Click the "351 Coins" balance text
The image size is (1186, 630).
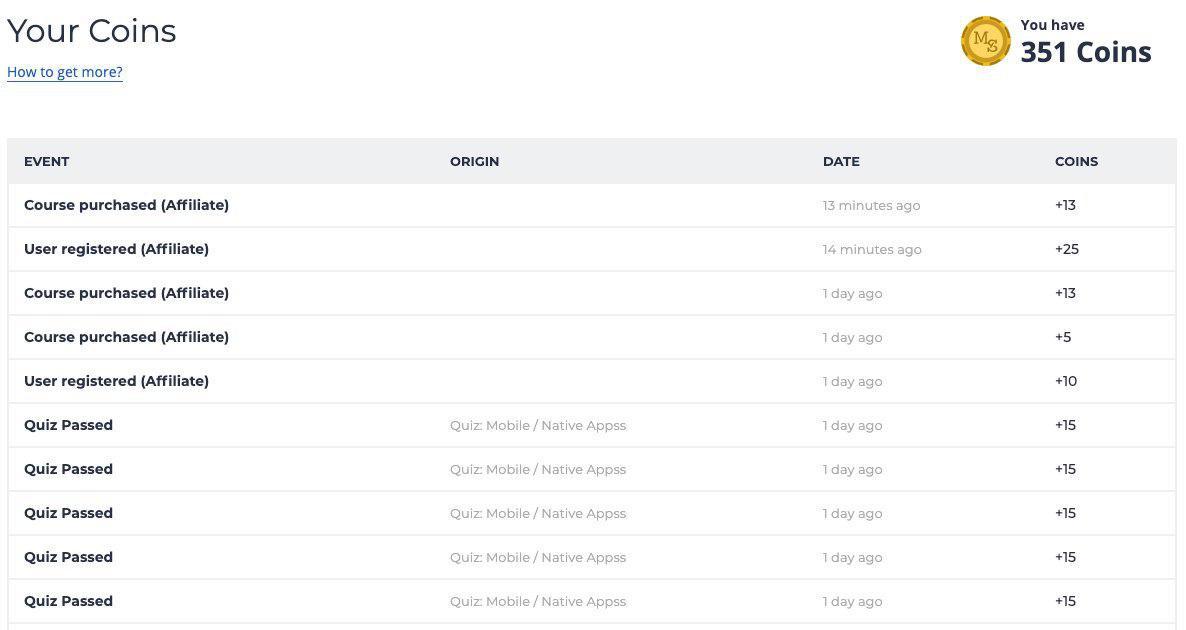(1085, 52)
